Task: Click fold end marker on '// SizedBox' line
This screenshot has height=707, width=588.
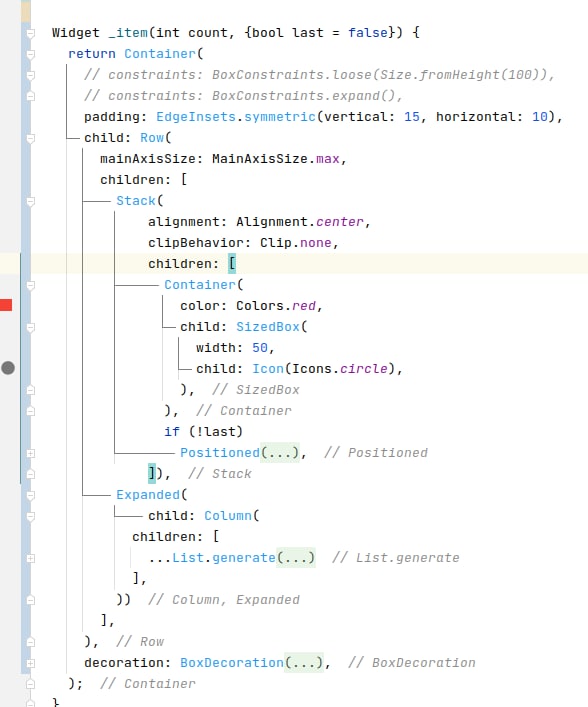Action: tap(30, 390)
